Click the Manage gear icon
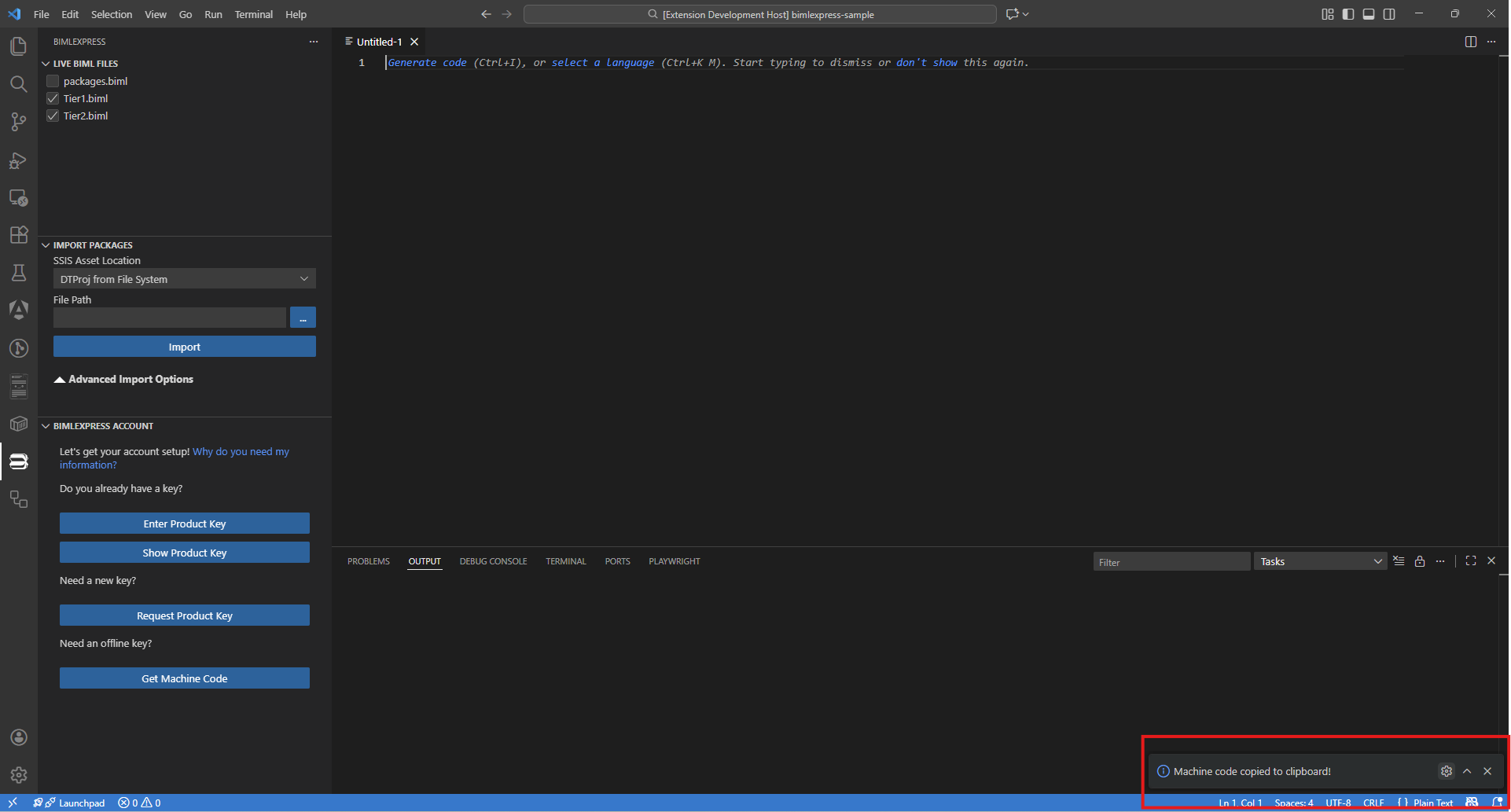Viewport: 1511px width, 812px height. coord(18,775)
